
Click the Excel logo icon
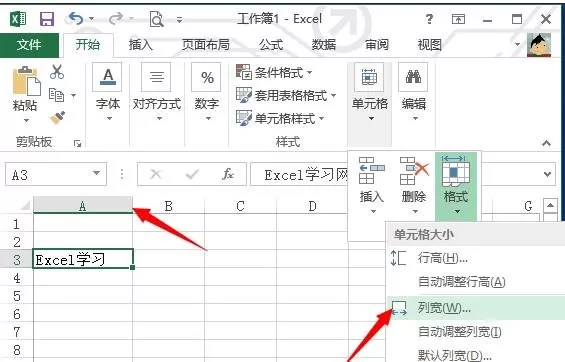[x=18, y=19]
